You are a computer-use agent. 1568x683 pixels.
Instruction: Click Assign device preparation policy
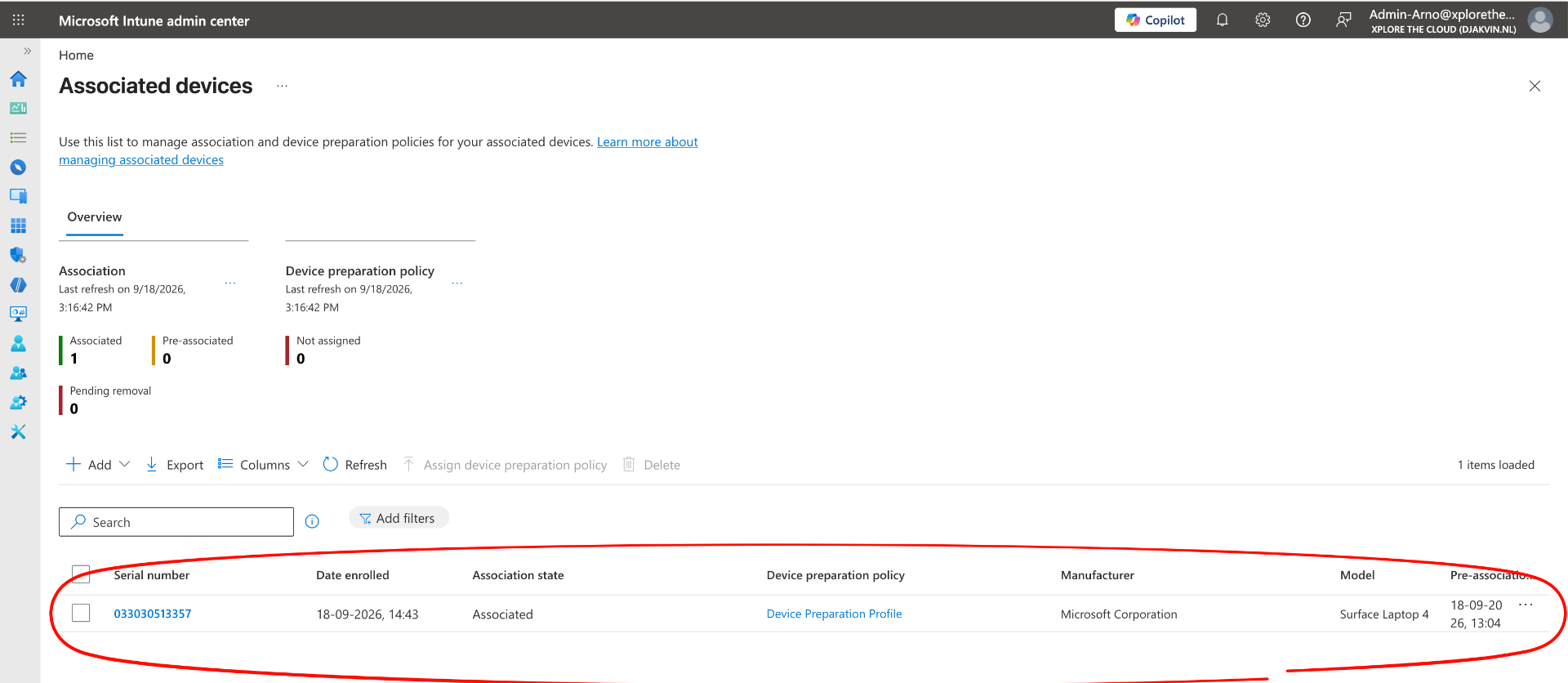(x=505, y=465)
